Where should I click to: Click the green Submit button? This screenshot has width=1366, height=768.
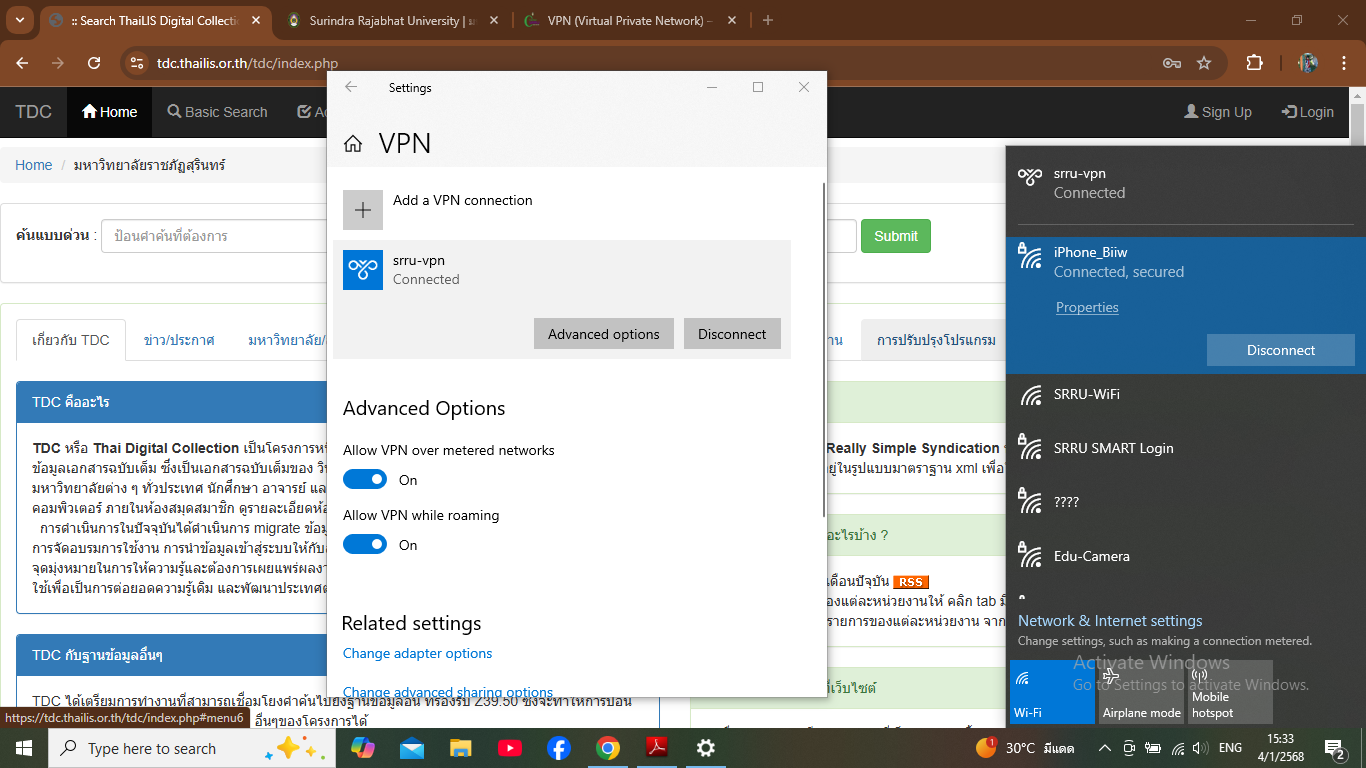click(x=895, y=236)
